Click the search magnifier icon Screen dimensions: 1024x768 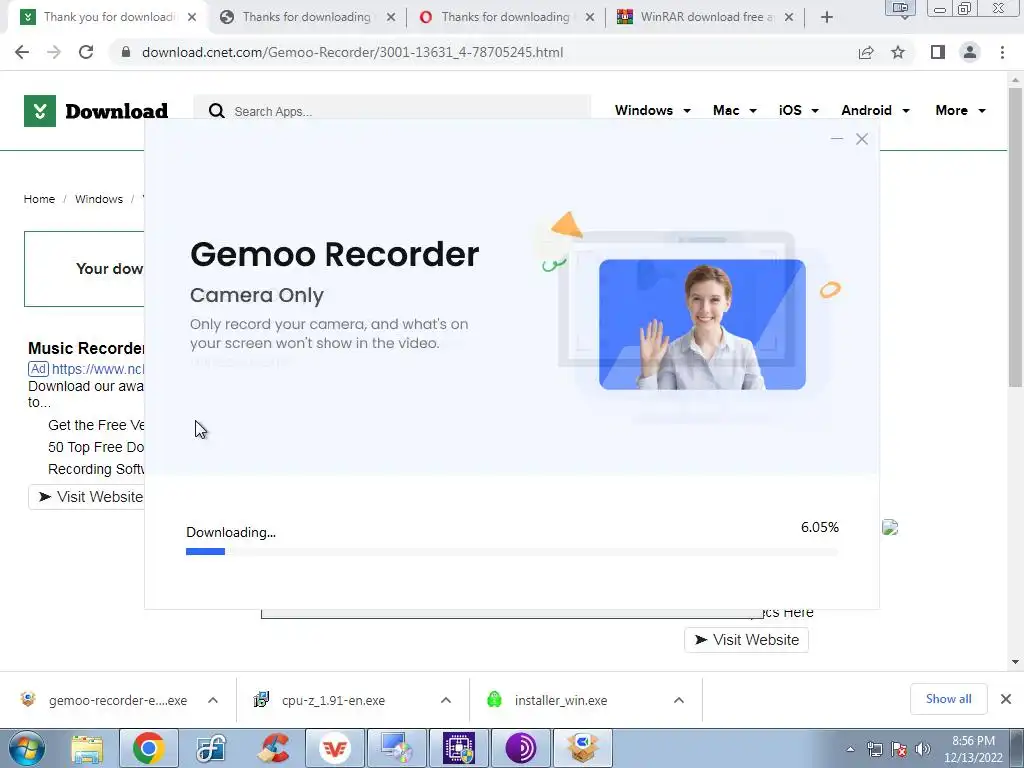tap(217, 111)
